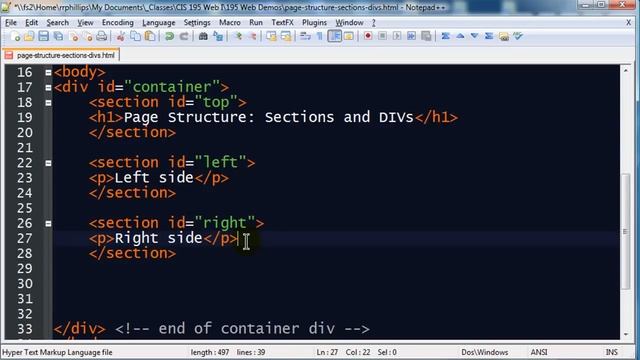Open the Macro menu
Viewport: 640px width, 360px height.
pos(229,23)
